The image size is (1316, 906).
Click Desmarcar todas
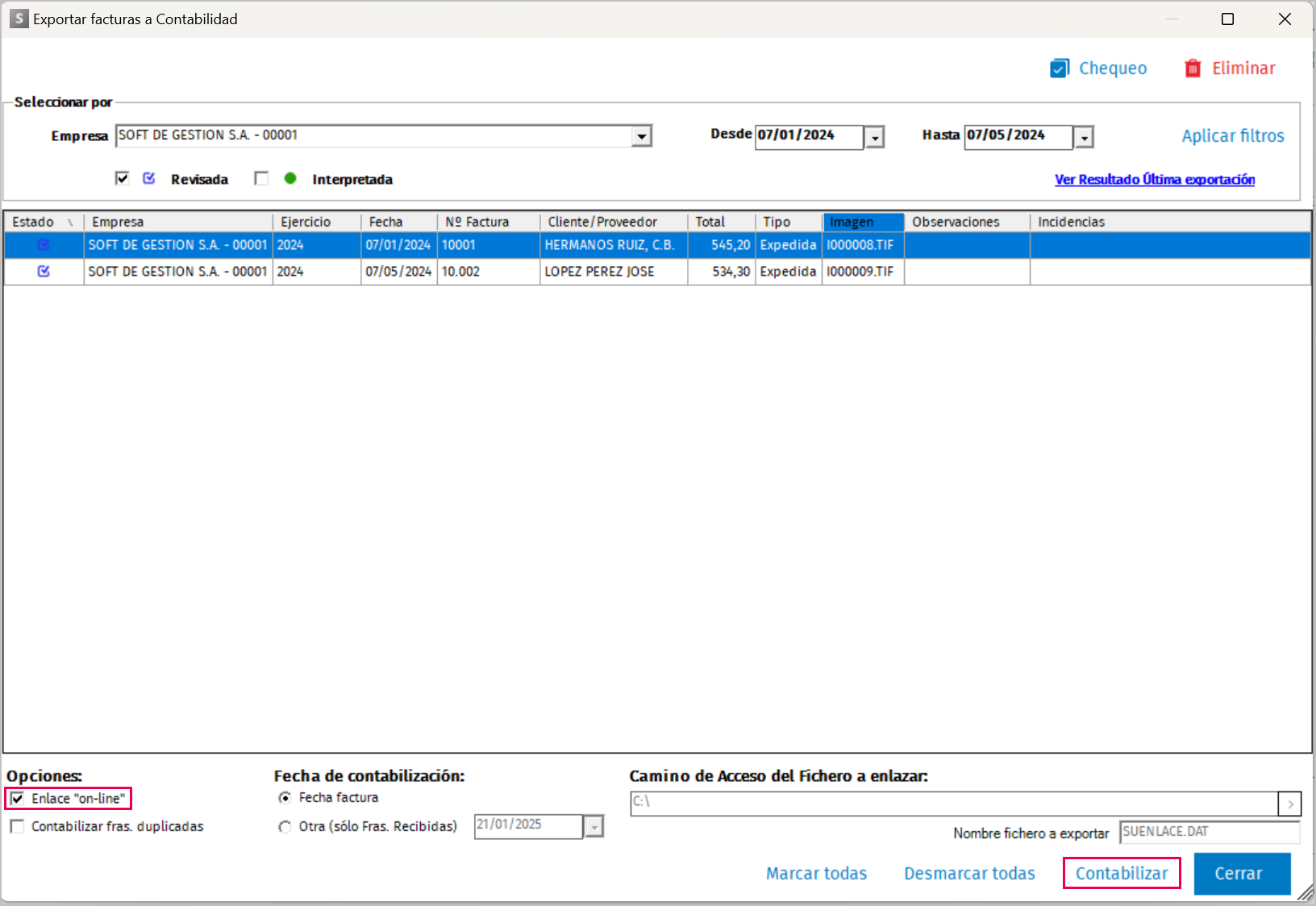(x=969, y=874)
